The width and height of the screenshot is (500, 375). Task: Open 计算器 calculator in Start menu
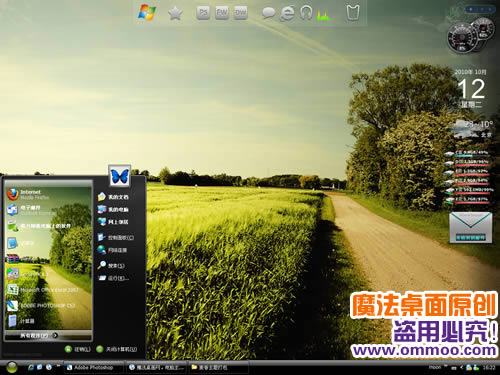click(x=21, y=321)
